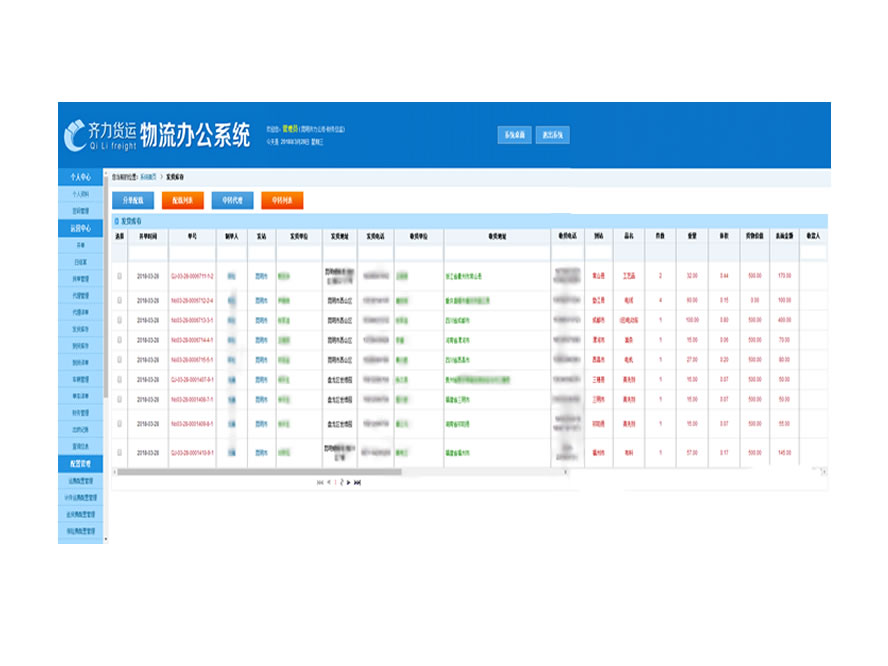Check the row of order QJ-03-28-0001410-9-1

pos(120,452)
